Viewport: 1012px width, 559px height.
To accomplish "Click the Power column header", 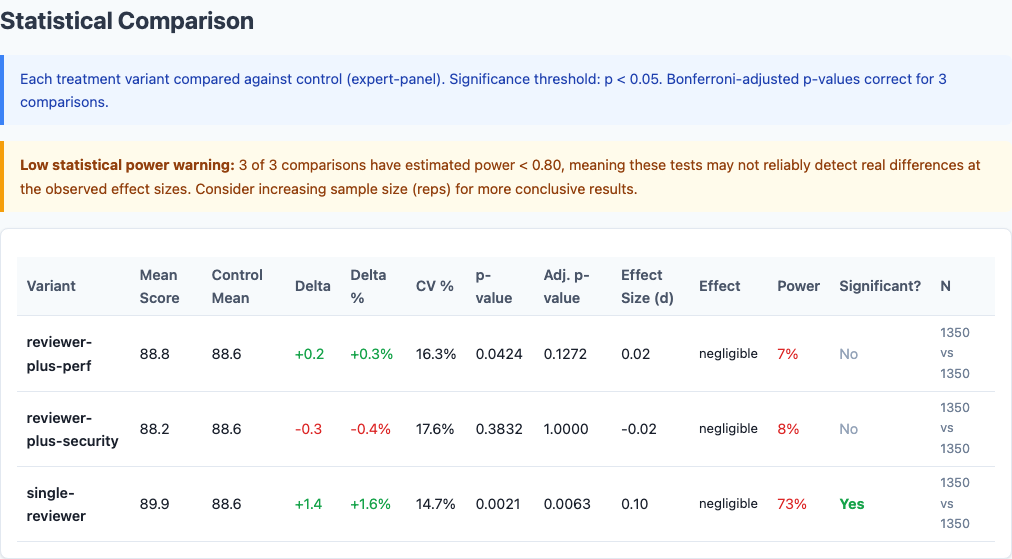I will coord(798,286).
